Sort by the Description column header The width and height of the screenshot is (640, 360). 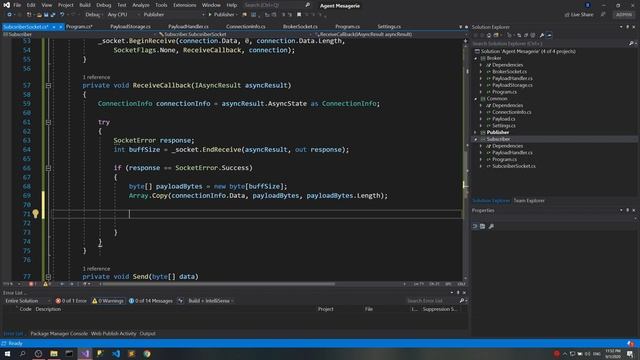point(48,309)
